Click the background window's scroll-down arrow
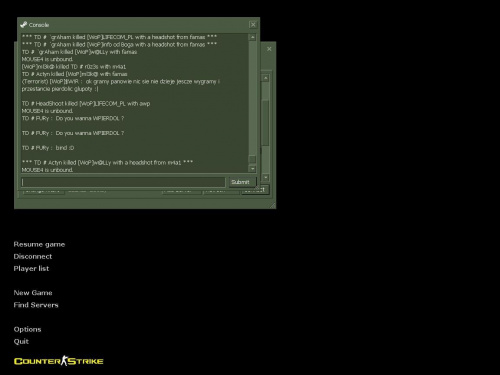Image resolution: width=500 pixels, height=375 pixels. point(266,177)
